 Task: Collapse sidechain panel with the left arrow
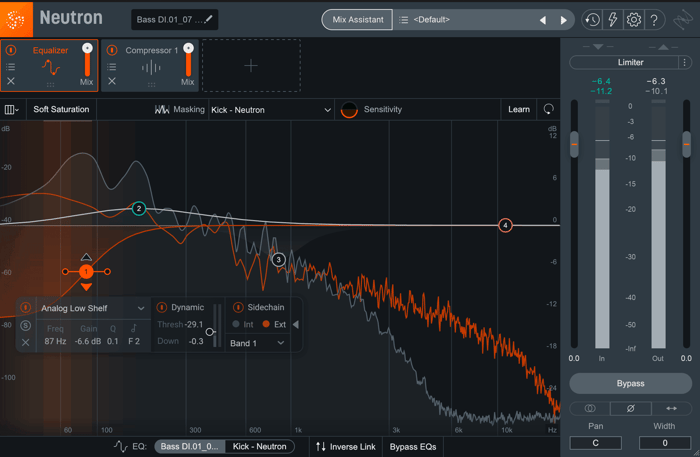pyautogui.click(x=296, y=324)
